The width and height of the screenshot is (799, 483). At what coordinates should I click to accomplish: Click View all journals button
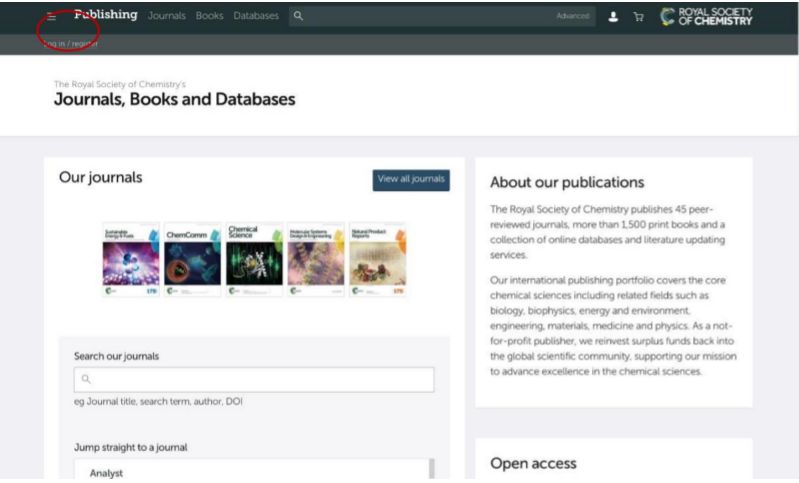click(x=411, y=180)
